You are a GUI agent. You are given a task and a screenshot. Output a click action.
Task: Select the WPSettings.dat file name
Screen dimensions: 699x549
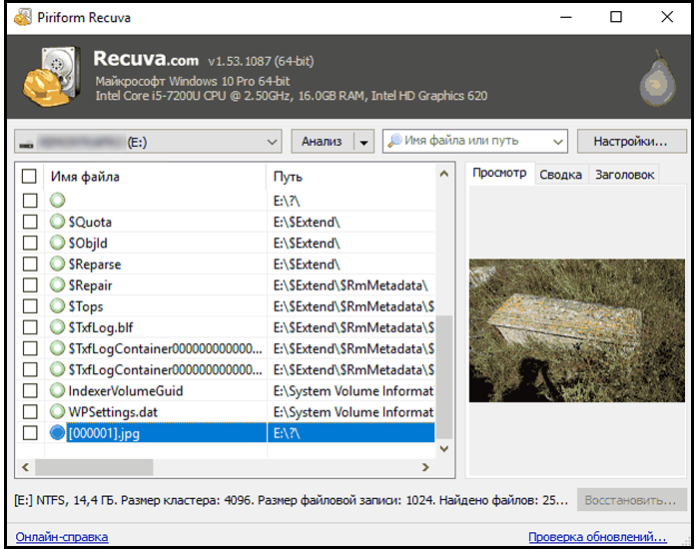(x=113, y=411)
